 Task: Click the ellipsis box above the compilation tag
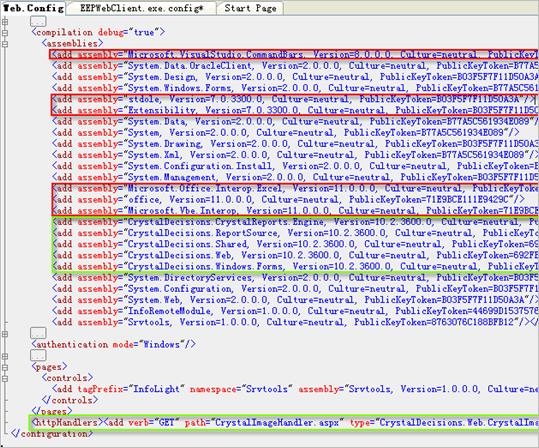point(38,21)
